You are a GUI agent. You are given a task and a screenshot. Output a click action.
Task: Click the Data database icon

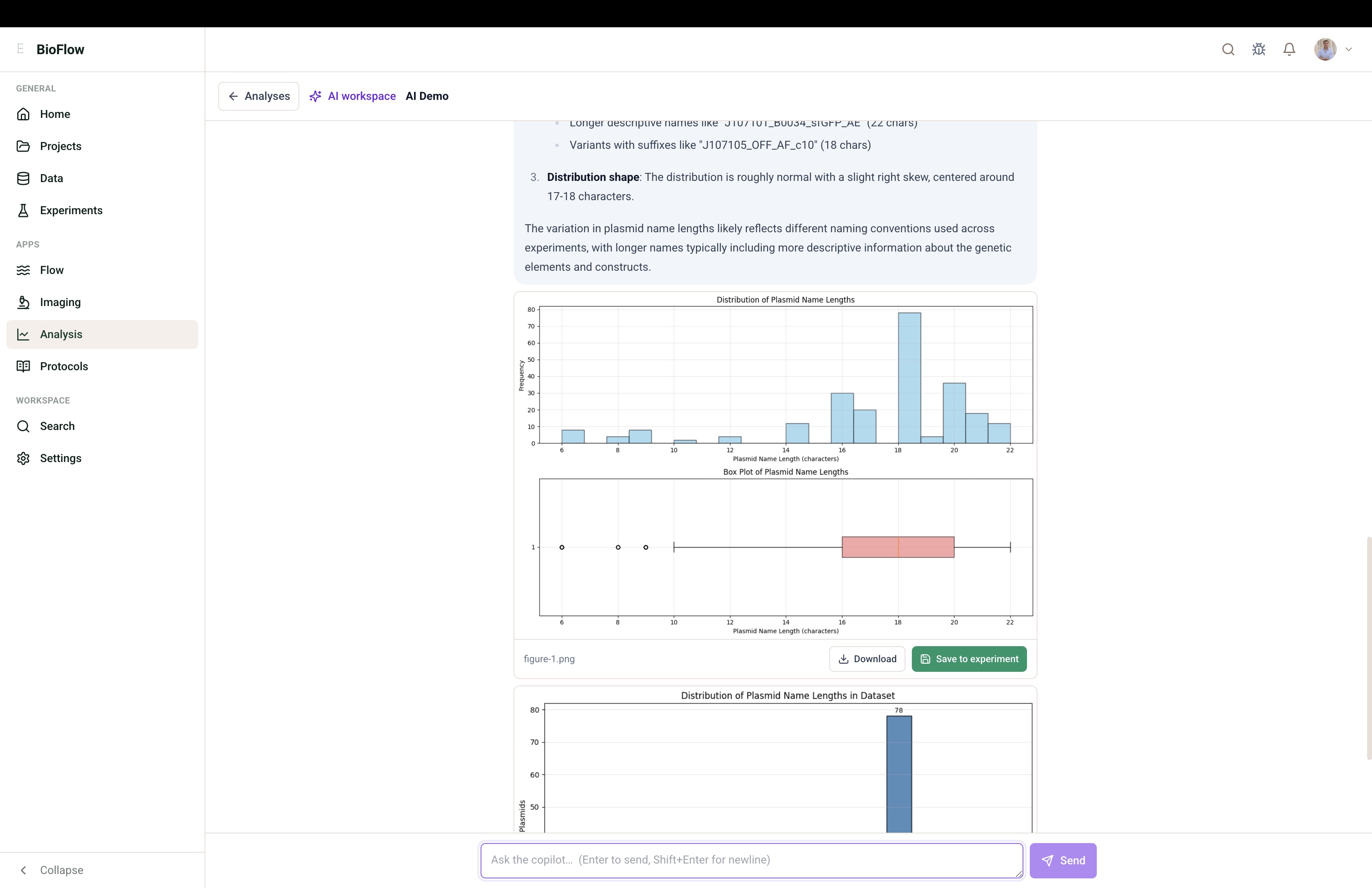[23, 178]
